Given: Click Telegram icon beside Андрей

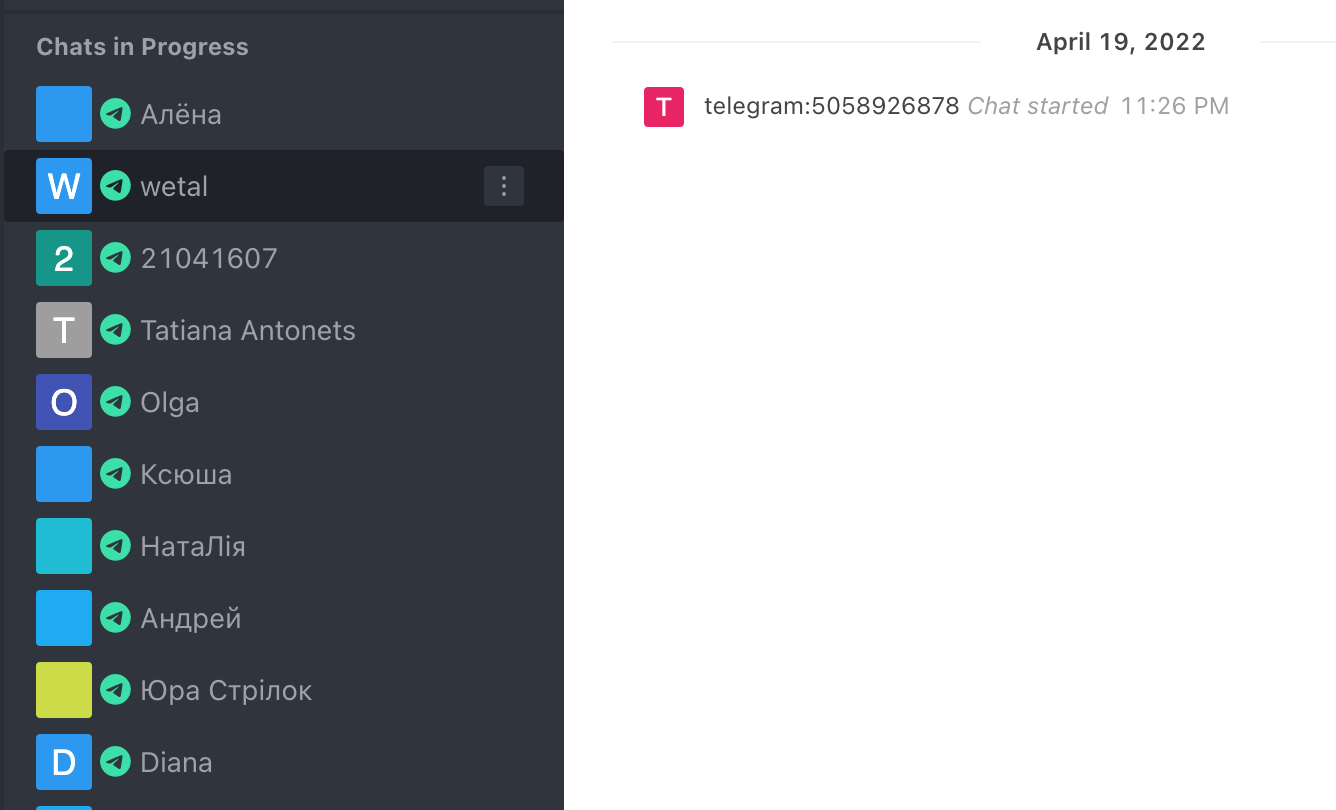Looking at the screenshot, I should point(116,618).
